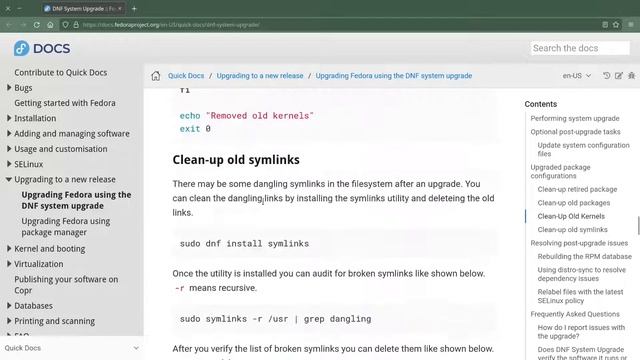Expand the Databases section

[x=9, y=305]
